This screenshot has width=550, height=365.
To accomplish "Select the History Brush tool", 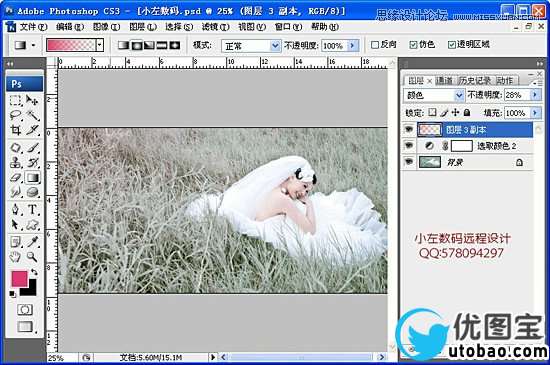I will 32,162.
